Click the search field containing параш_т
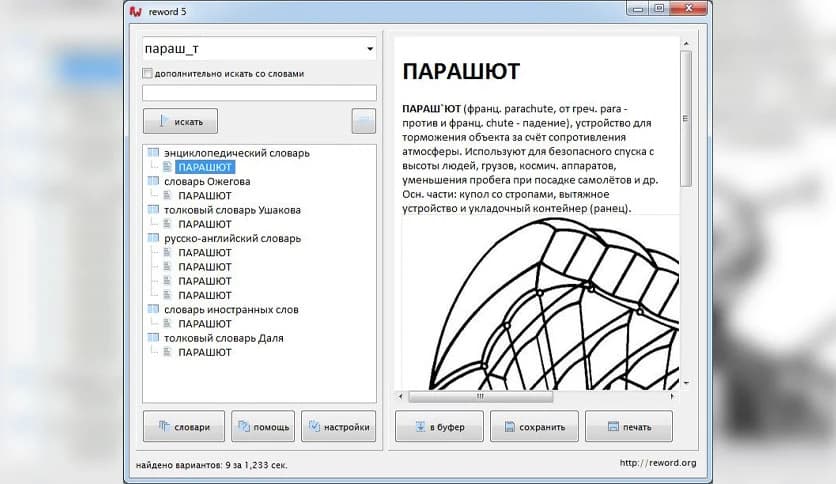 tap(259, 49)
